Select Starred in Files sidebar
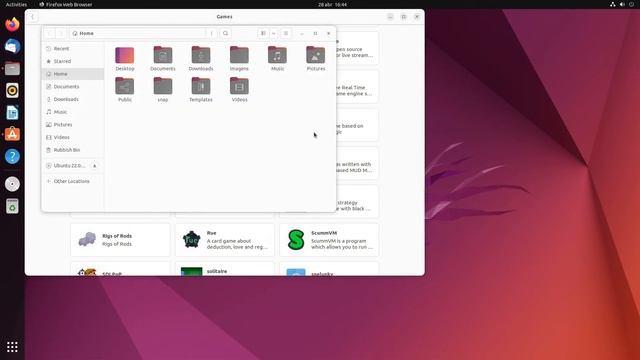 [x=73, y=61]
